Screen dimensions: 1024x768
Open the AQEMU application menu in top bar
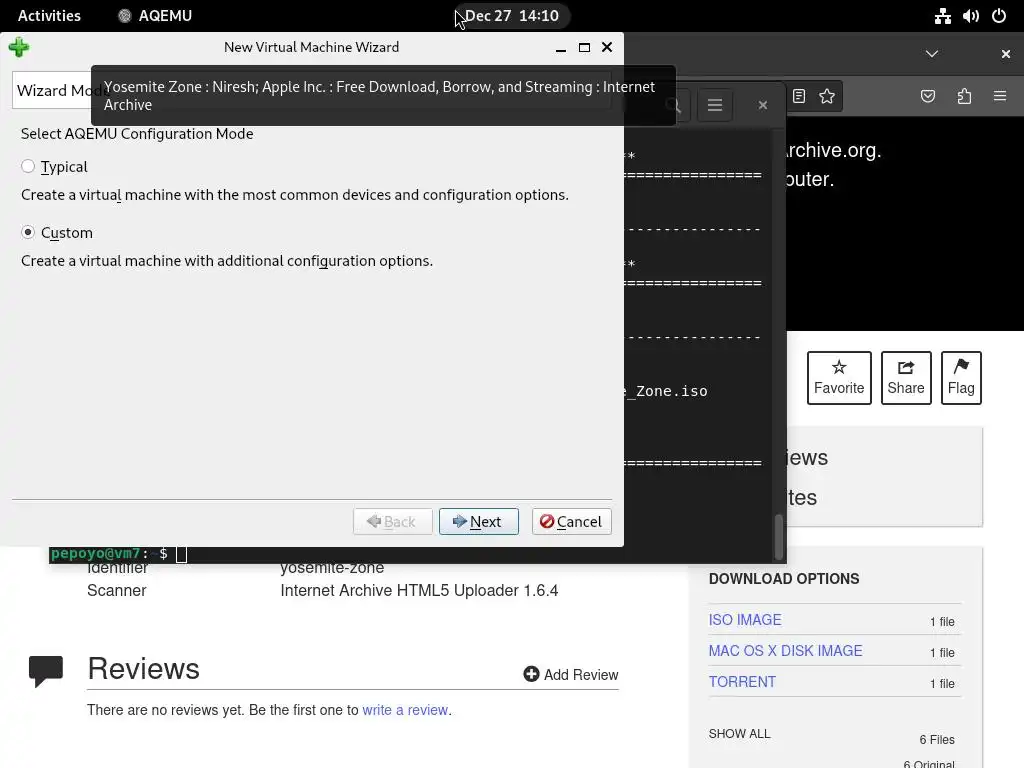click(x=155, y=16)
